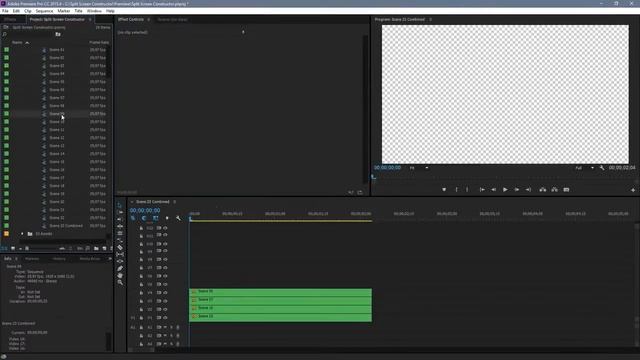Lock track V3 with its padlock
Screen dimensions: 640x360
coord(141,301)
